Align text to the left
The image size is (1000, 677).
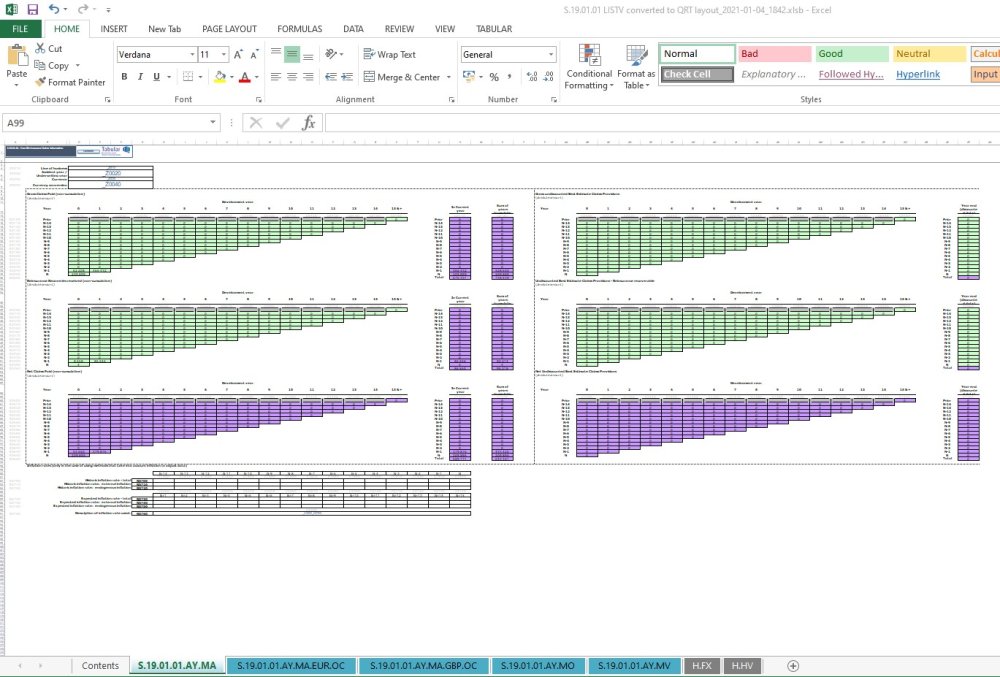tap(276, 76)
